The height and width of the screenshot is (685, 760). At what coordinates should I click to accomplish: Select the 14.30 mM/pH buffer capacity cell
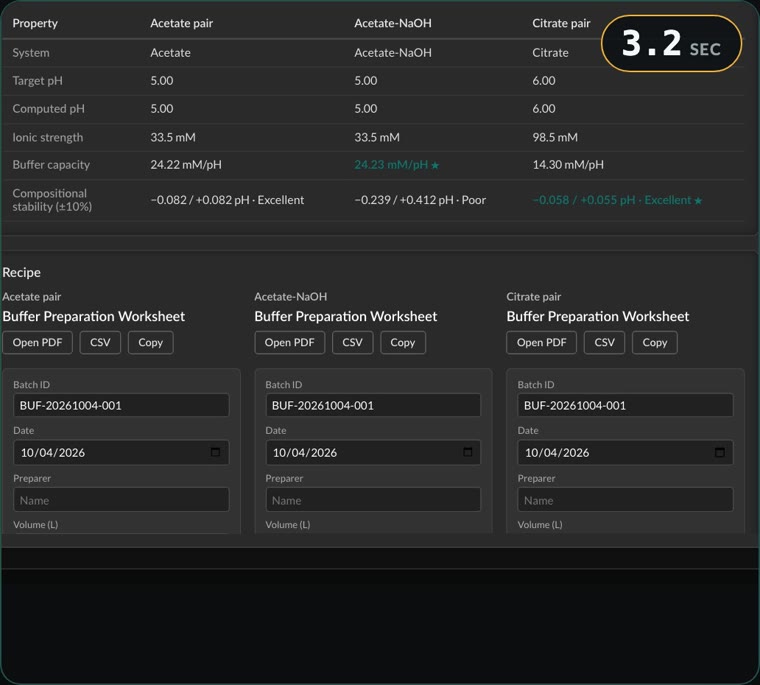[568, 165]
